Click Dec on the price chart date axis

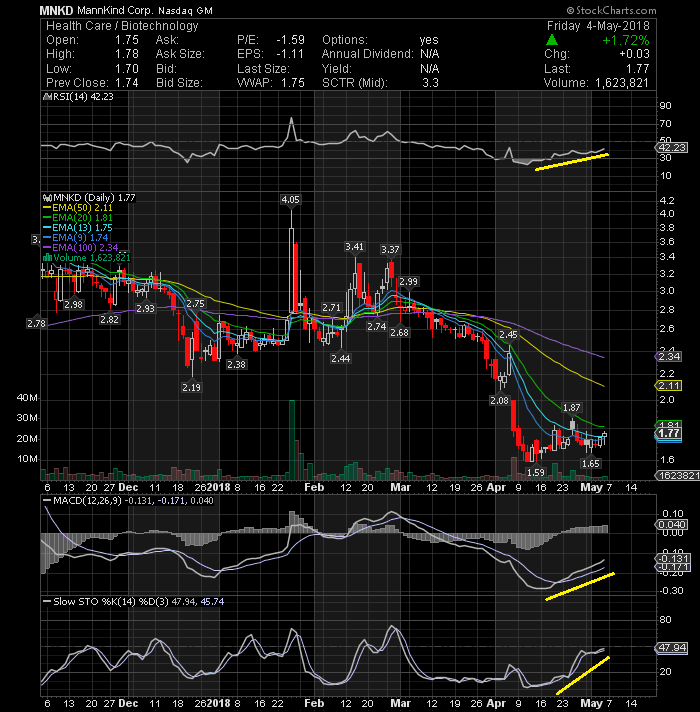point(128,487)
